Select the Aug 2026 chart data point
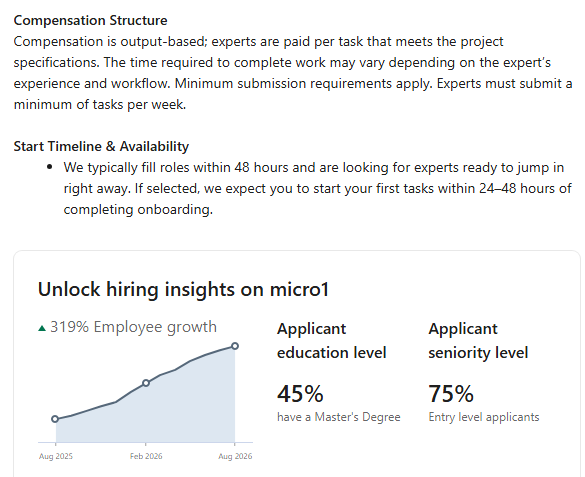Viewport: 585px width, 477px height. coord(235,346)
